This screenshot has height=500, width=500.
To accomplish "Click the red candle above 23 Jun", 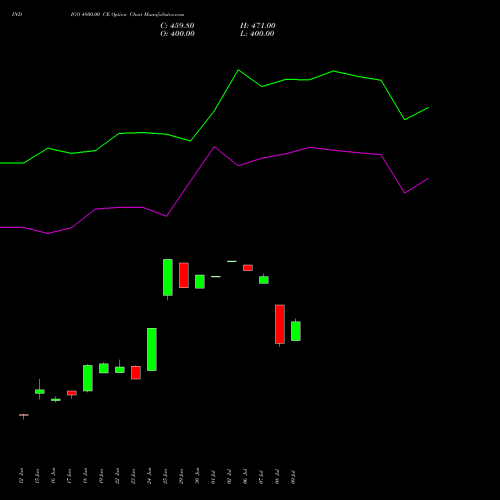I will 136,373.
